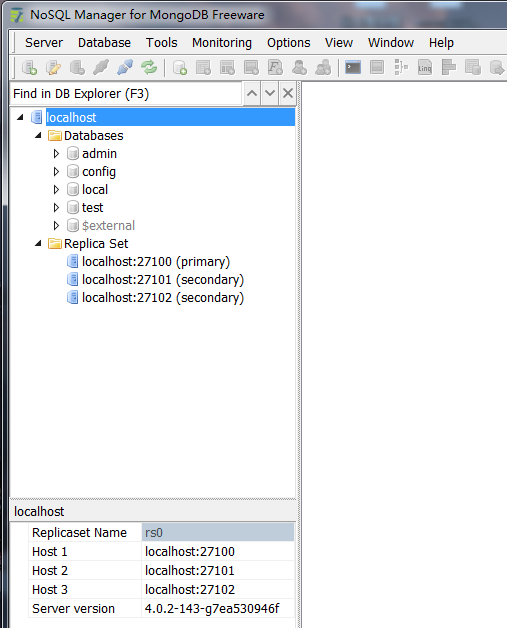
Task: Click the find previous up arrow button
Action: click(252, 93)
